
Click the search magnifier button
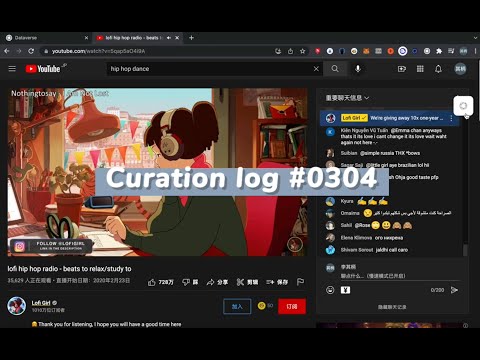click(335, 69)
